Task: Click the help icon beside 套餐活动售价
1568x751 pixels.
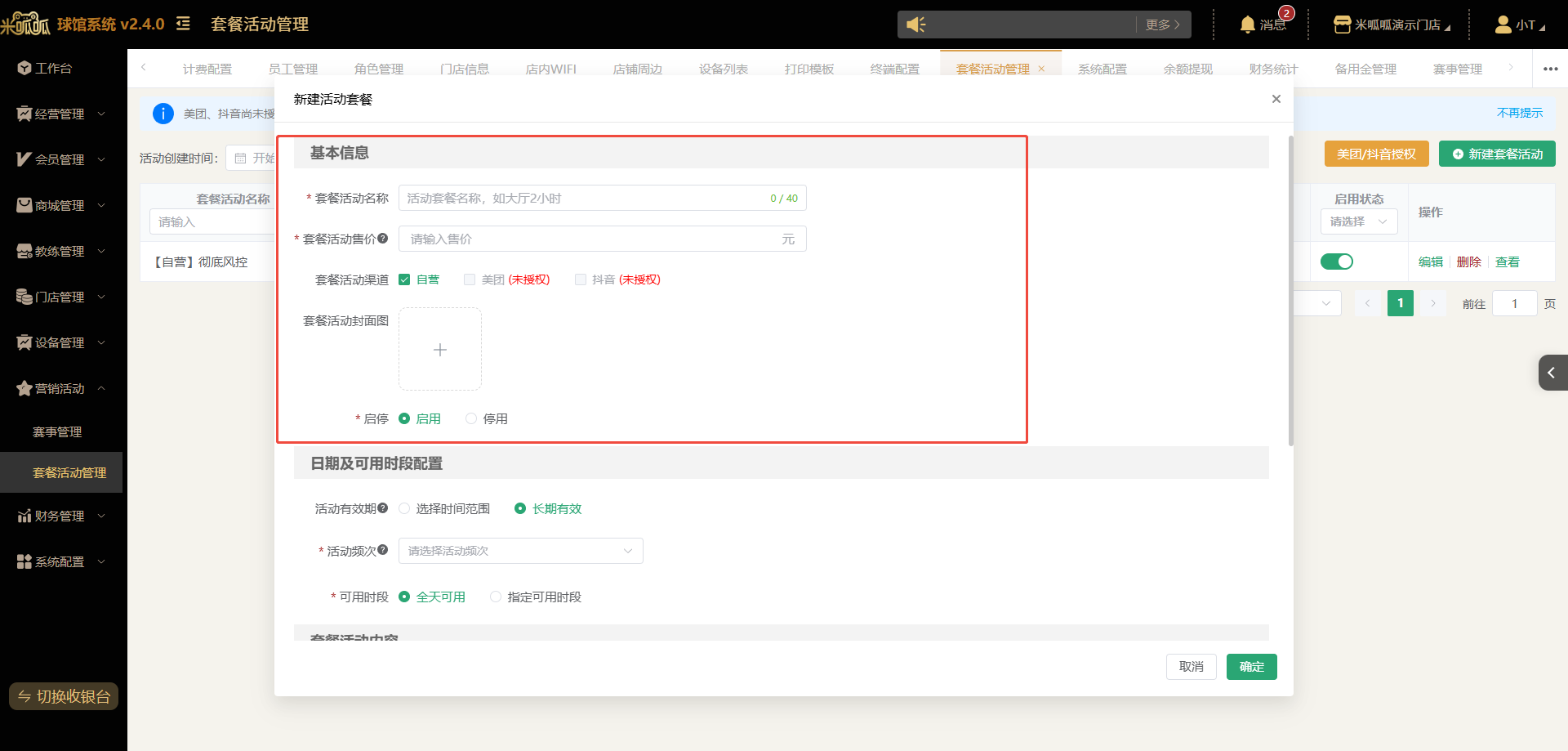Action: pyautogui.click(x=382, y=239)
